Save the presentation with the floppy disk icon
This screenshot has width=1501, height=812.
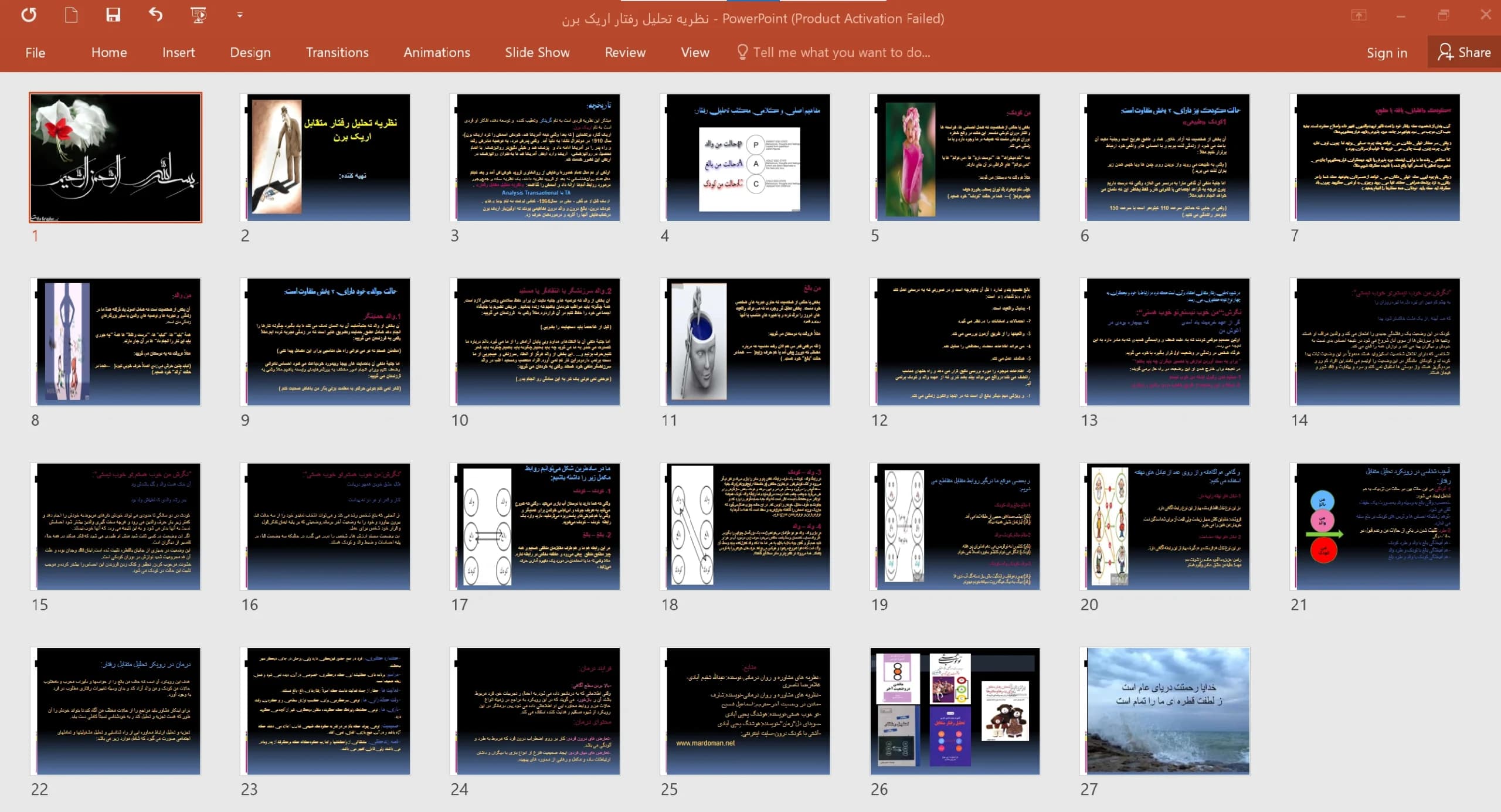click(113, 15)
